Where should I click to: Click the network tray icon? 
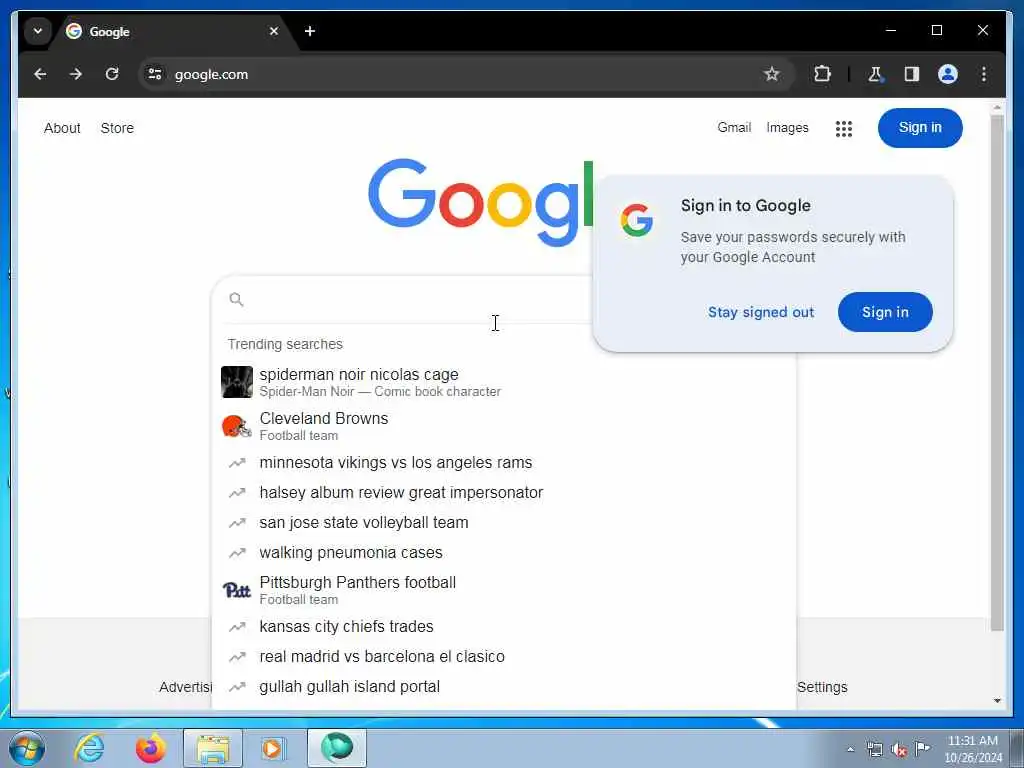coord(875,750)
